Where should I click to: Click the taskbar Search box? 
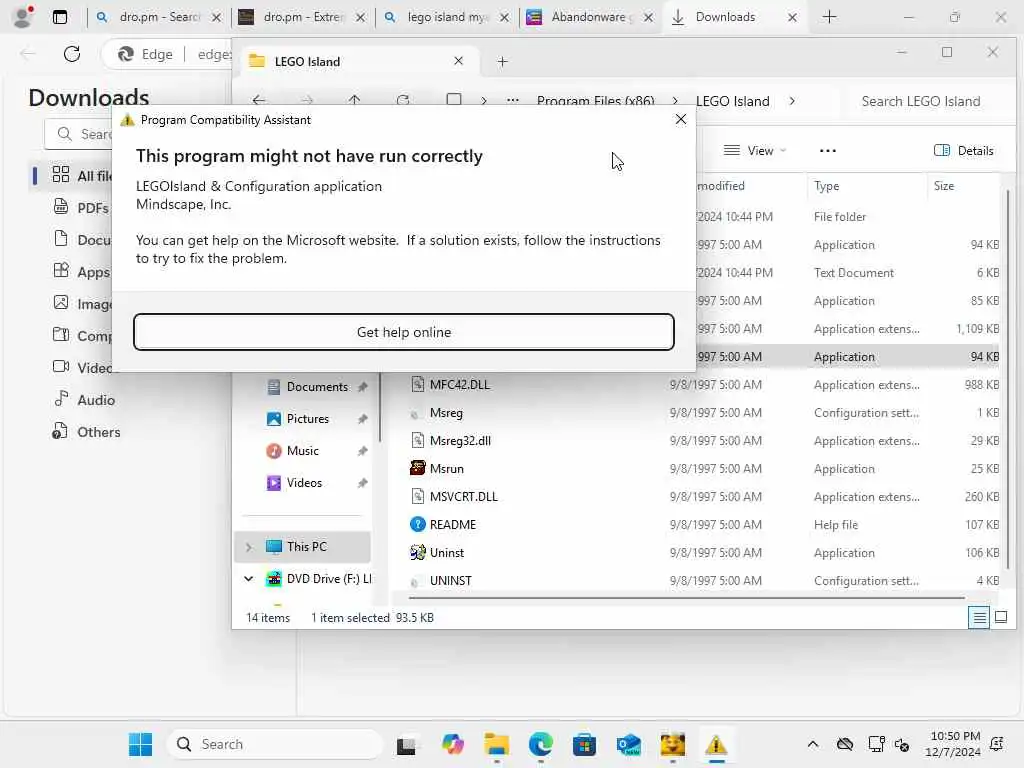pyautogui.click(x=276, y=744)
